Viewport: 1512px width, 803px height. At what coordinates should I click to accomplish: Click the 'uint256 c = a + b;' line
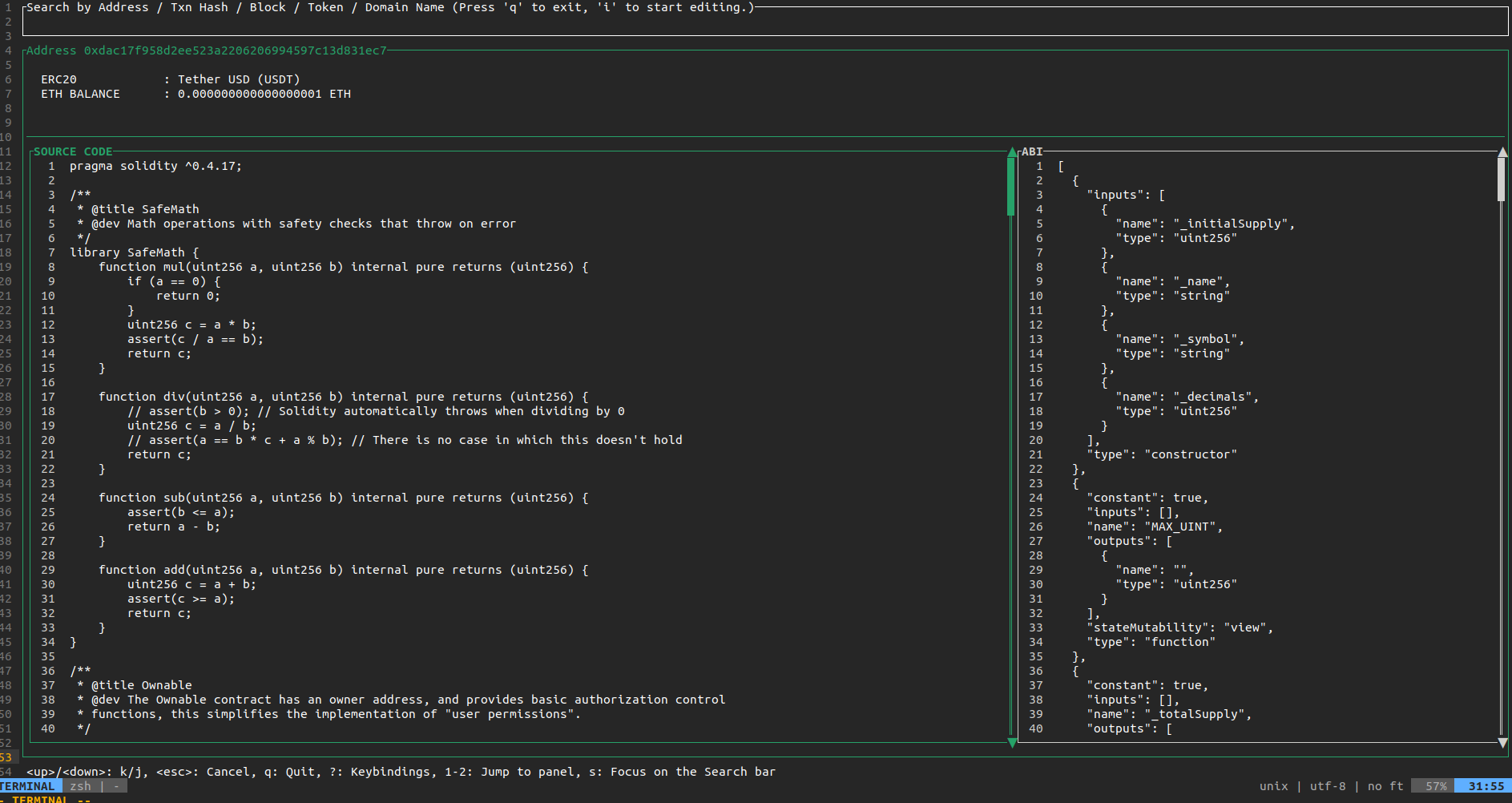[x=192, y=584]
